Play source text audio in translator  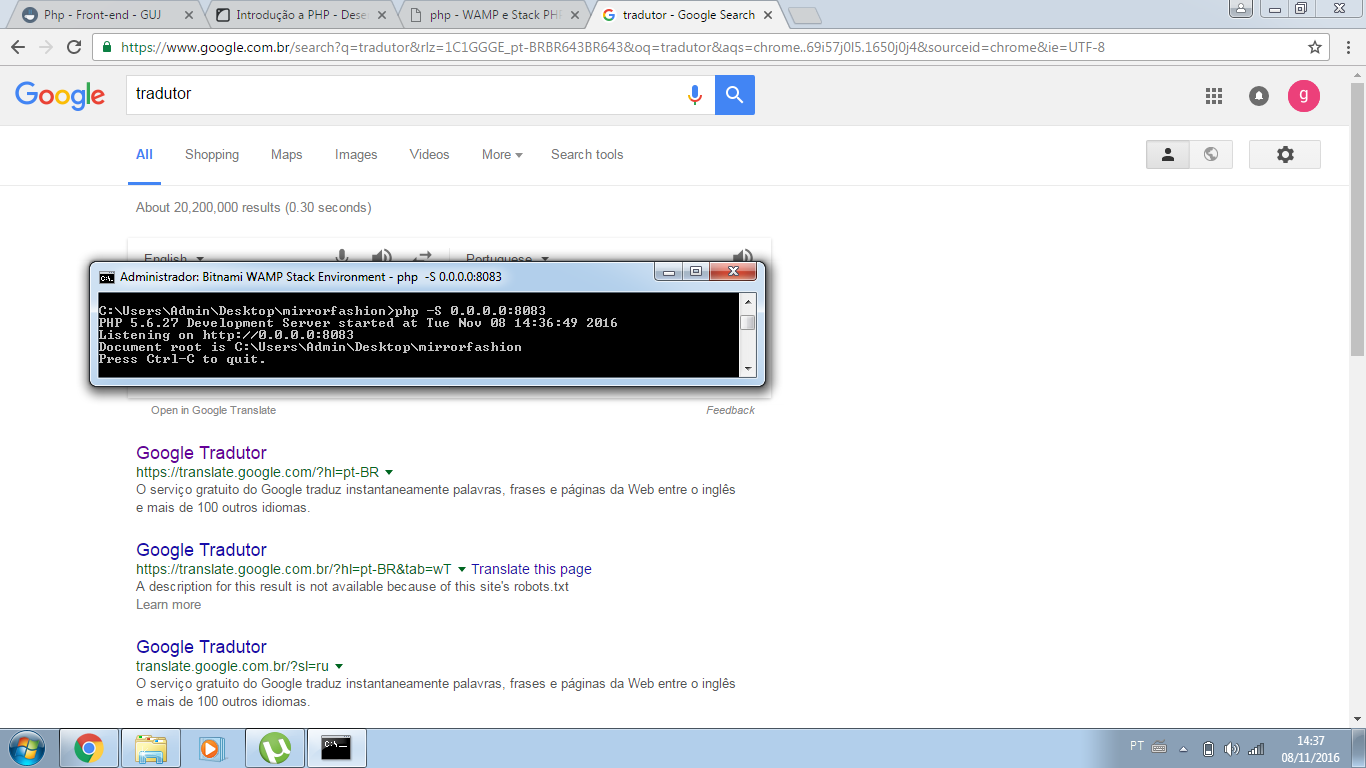[382, 257]
